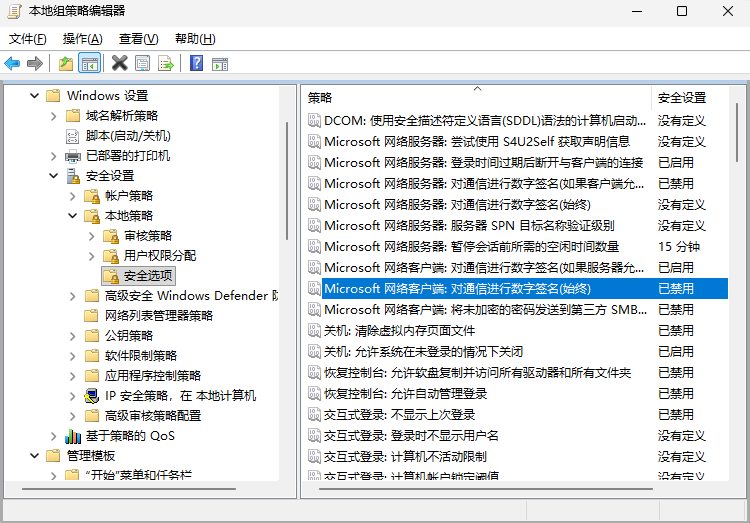Select the 关机: 清除虚拟内存页面文件 policy
The width and height of the screenshot is (750, 523).
pyautogui.click(x=399, y=331)
